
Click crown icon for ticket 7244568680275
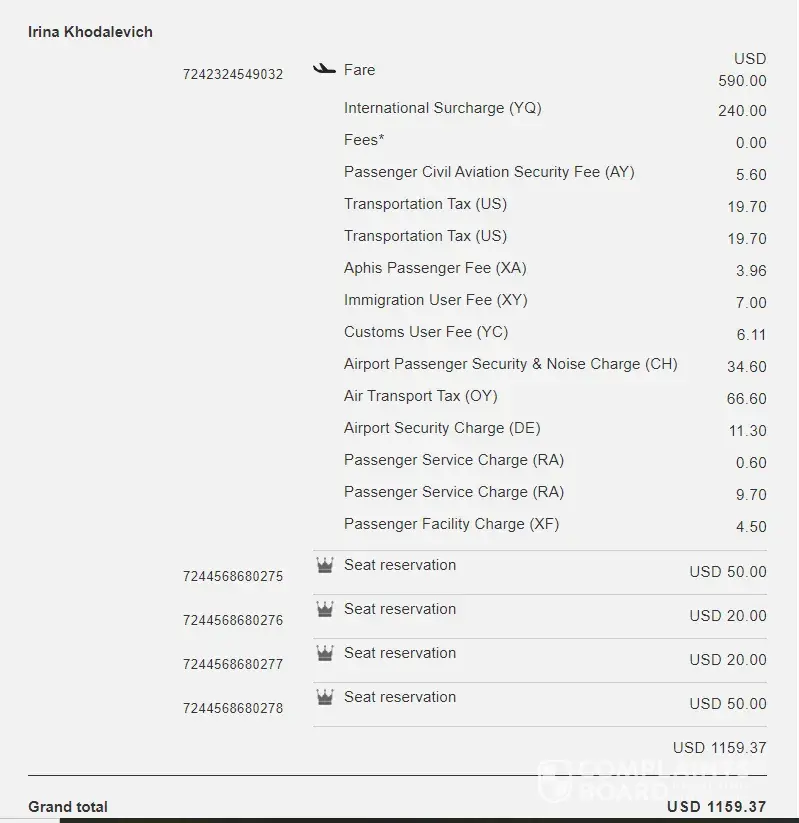click(x=324, y=566)
